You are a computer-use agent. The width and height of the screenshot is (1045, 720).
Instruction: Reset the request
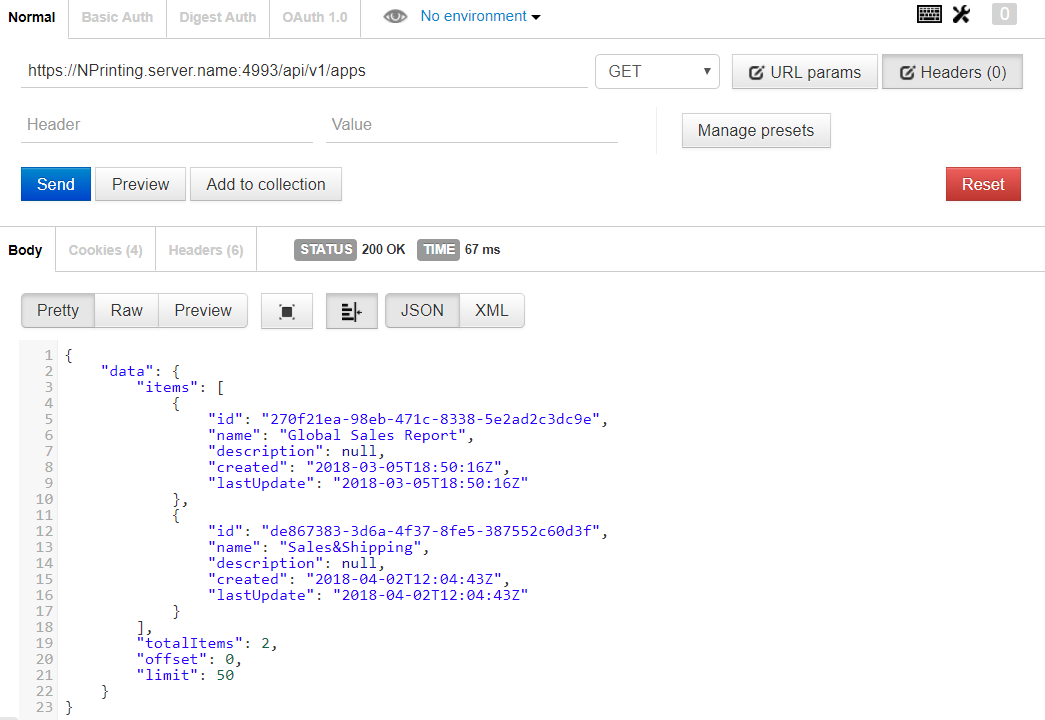[x=983, y=184]
